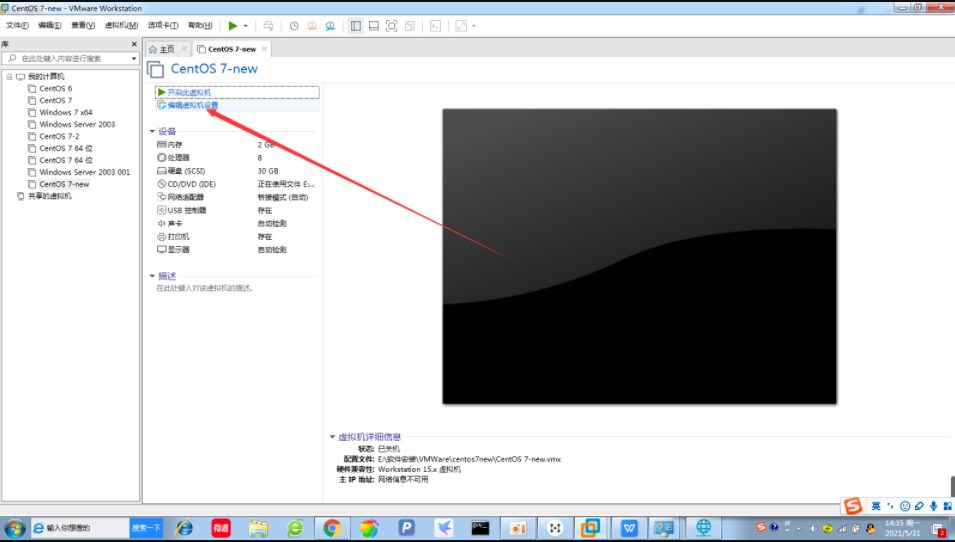Open the snapshot manager toolbar icon
The width and height of the screenshot is (955, 542).
pos(330,26)
